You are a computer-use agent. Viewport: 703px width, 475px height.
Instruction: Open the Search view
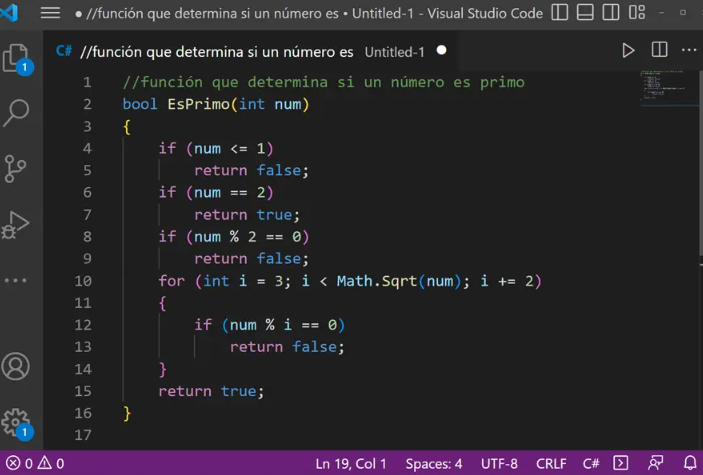click(16, 113)
